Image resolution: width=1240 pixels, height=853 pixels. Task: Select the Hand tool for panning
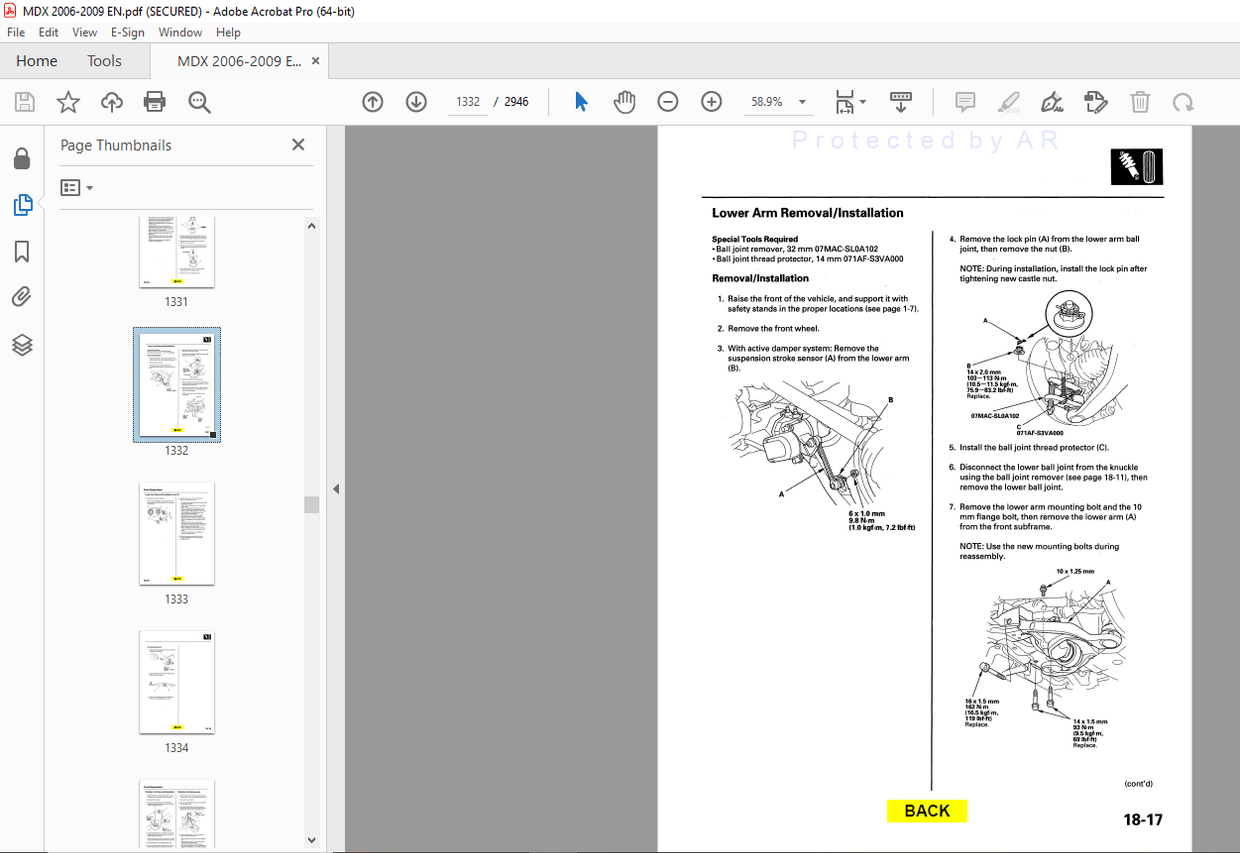click(x=624, y=101)
